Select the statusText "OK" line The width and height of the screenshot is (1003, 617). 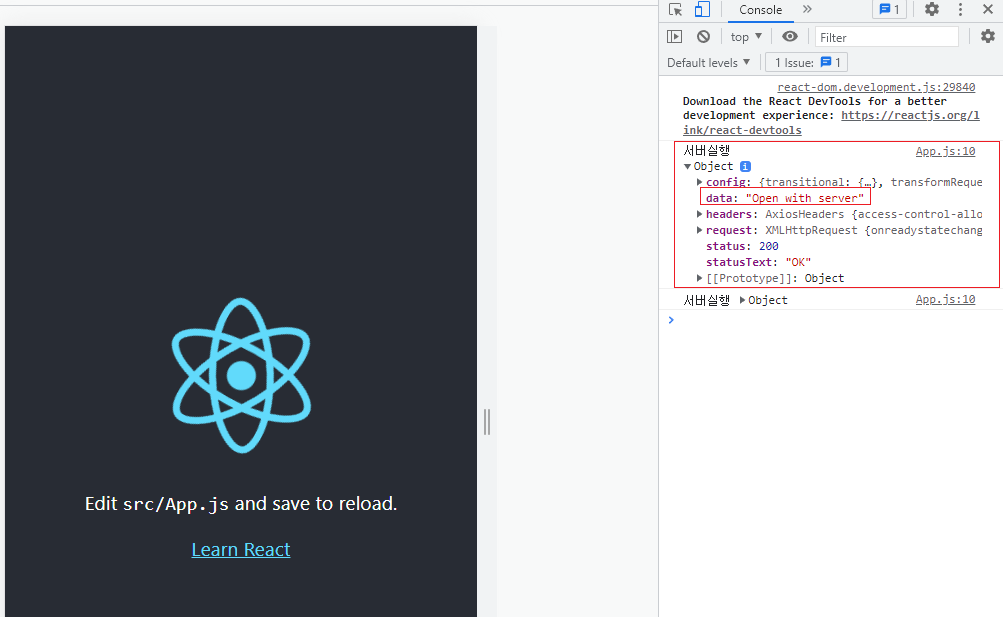pos(759,262)
